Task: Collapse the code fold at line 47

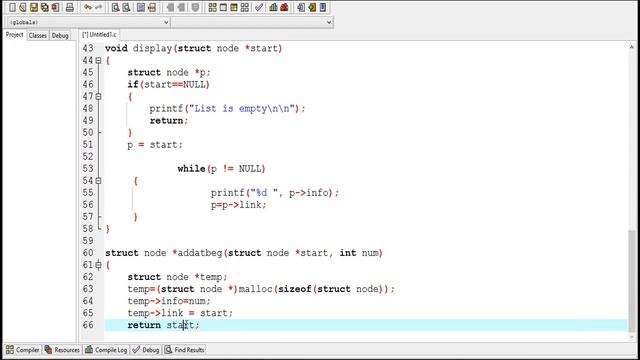Action: tap(98, 96)
